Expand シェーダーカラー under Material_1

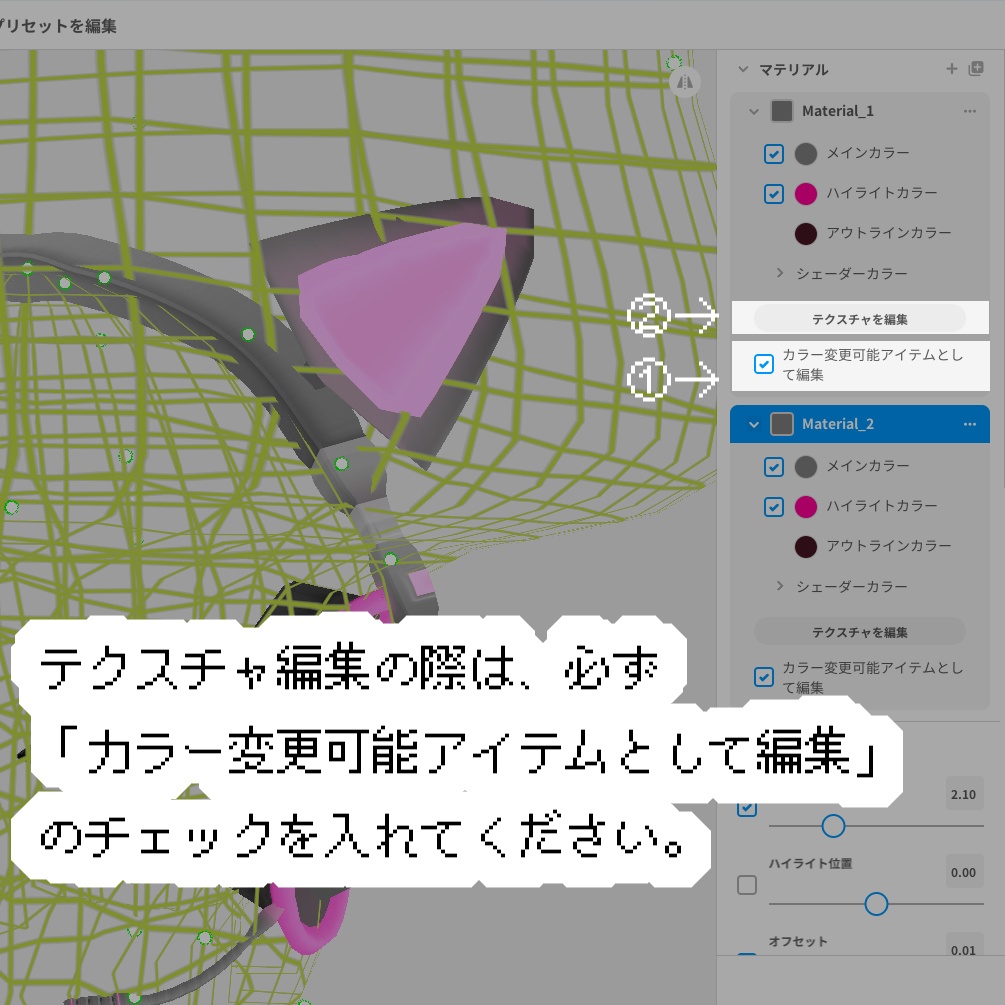pyautogui.click(x=780, y=272)
